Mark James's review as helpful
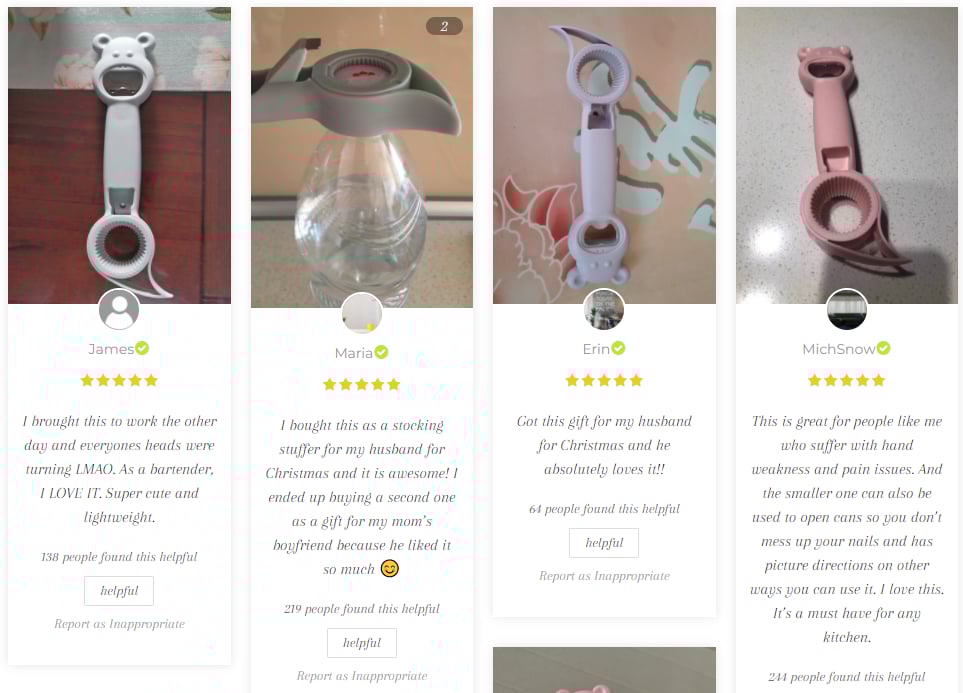Viewport: 963px width, 693px height. pyautogui.click(x=119, y=591)
